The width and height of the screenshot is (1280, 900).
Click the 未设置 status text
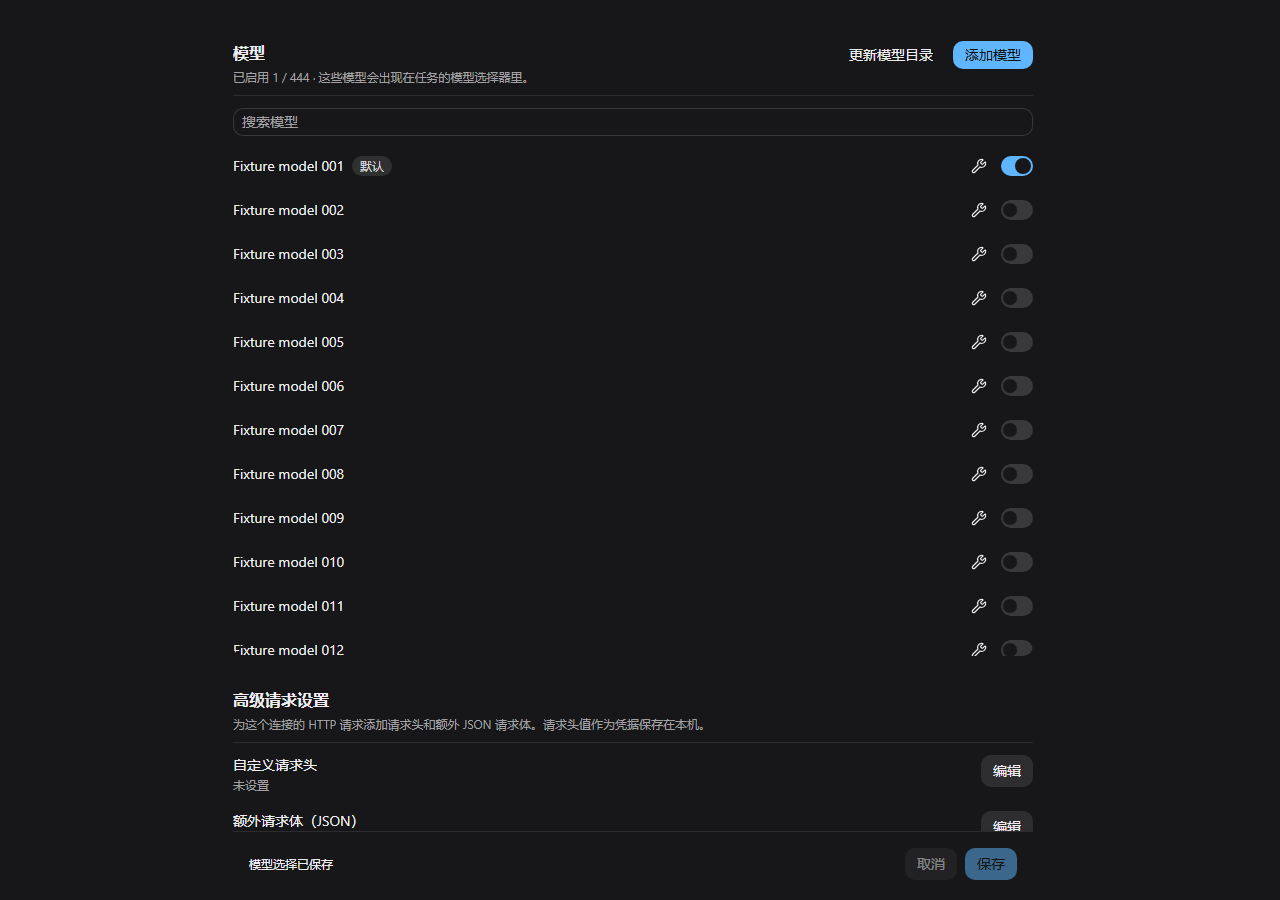(x=251, y=786)
